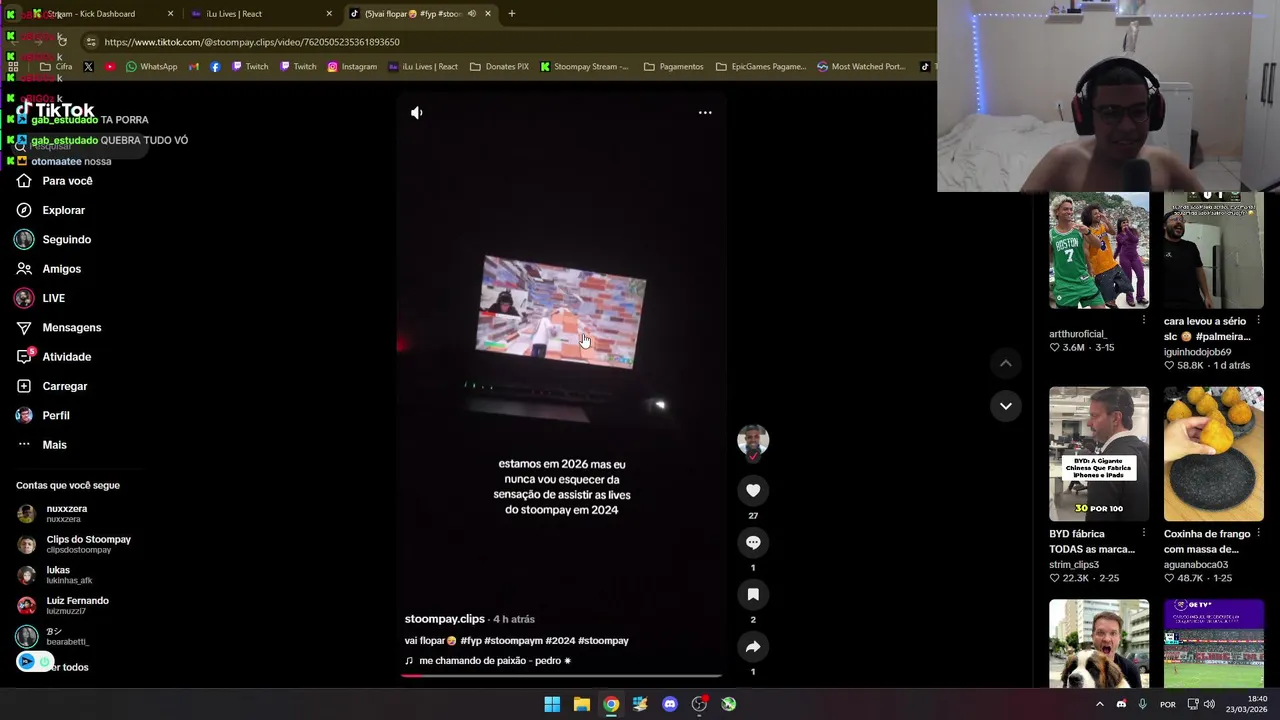The height and width of the screenshot is (720, 1280).
Task: Click the #2024 hashtag
Action: (559, 641)
